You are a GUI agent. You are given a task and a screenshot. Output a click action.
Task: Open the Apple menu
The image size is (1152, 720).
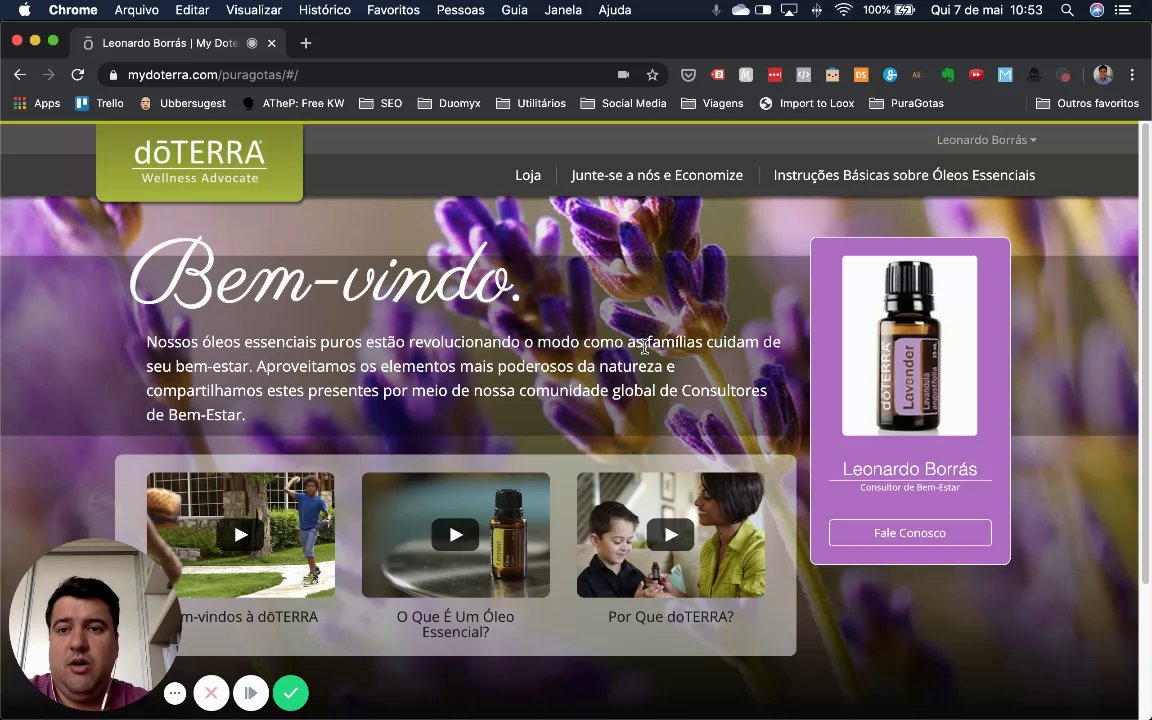pos(24,10)
